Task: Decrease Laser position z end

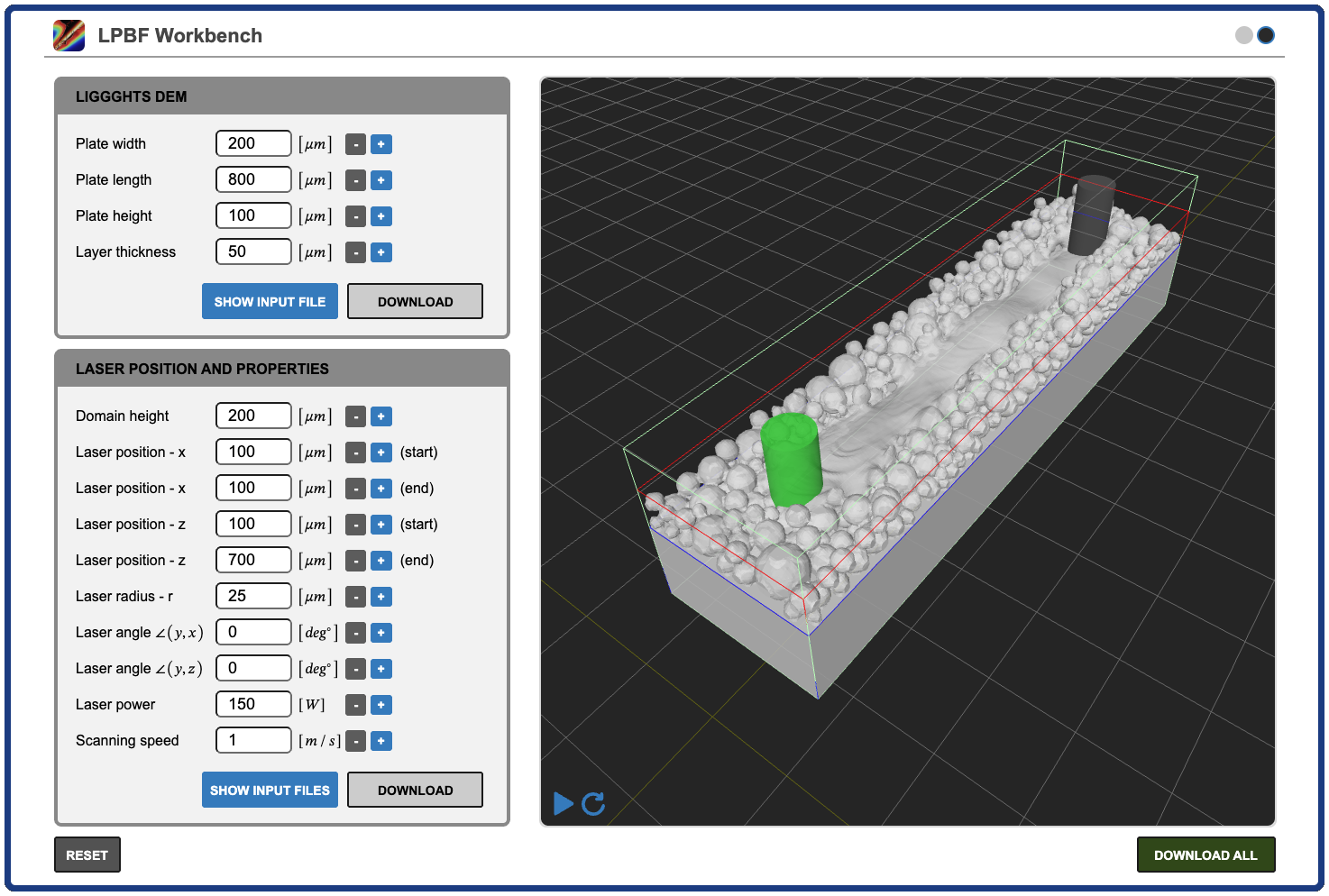Action: pos(356,561)
